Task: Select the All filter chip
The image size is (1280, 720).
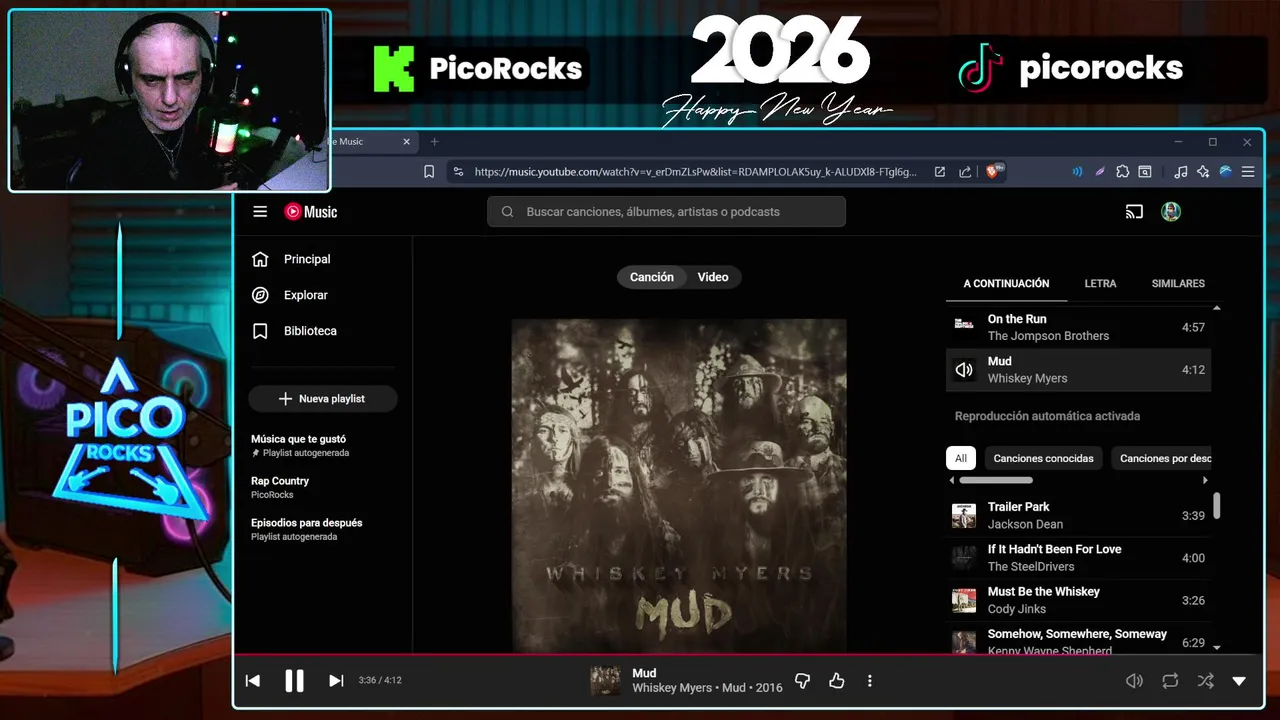Action: pos(961,458)
